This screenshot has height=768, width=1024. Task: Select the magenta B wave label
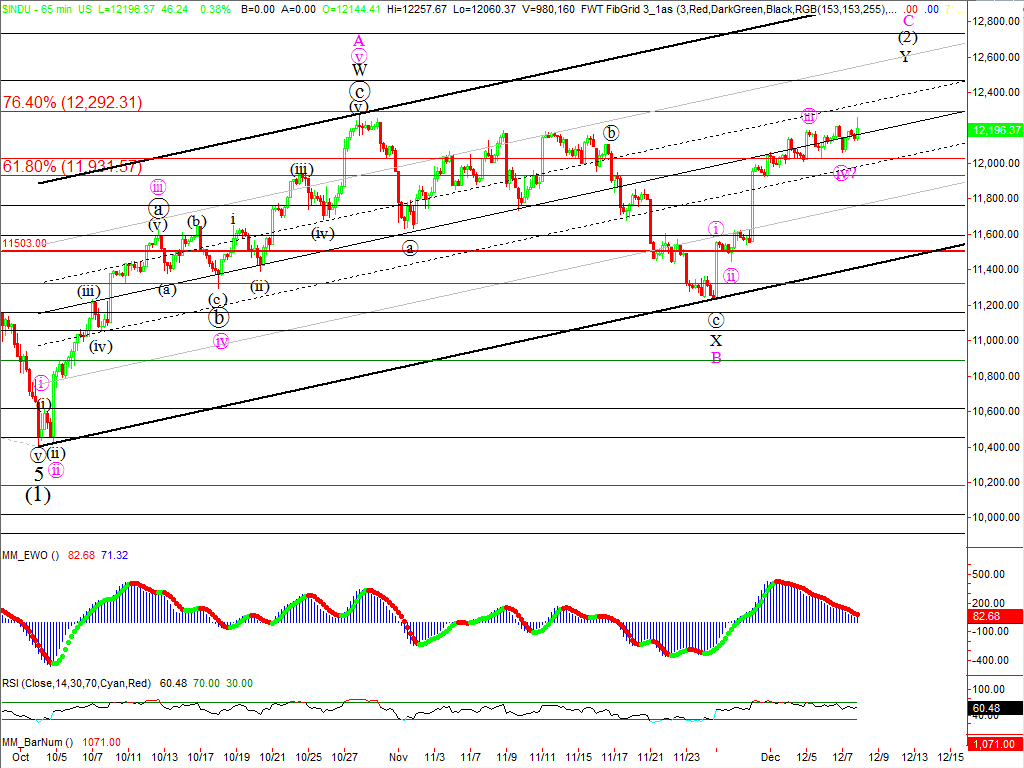716,358
